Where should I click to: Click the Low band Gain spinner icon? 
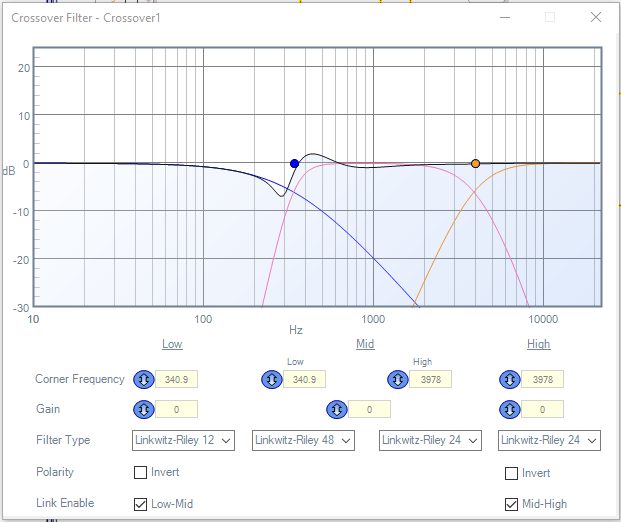[x=143, y=410]
